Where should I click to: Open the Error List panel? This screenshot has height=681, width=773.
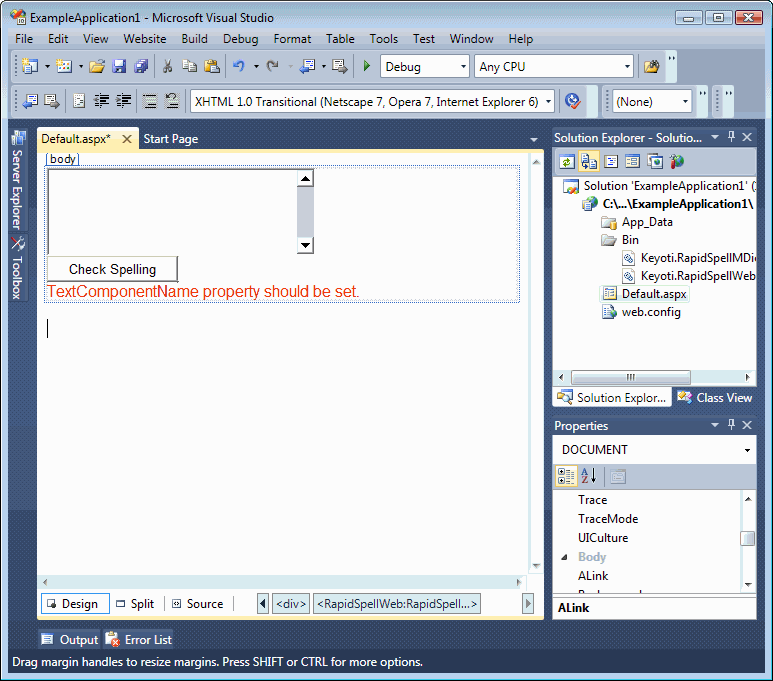point(139,640)
